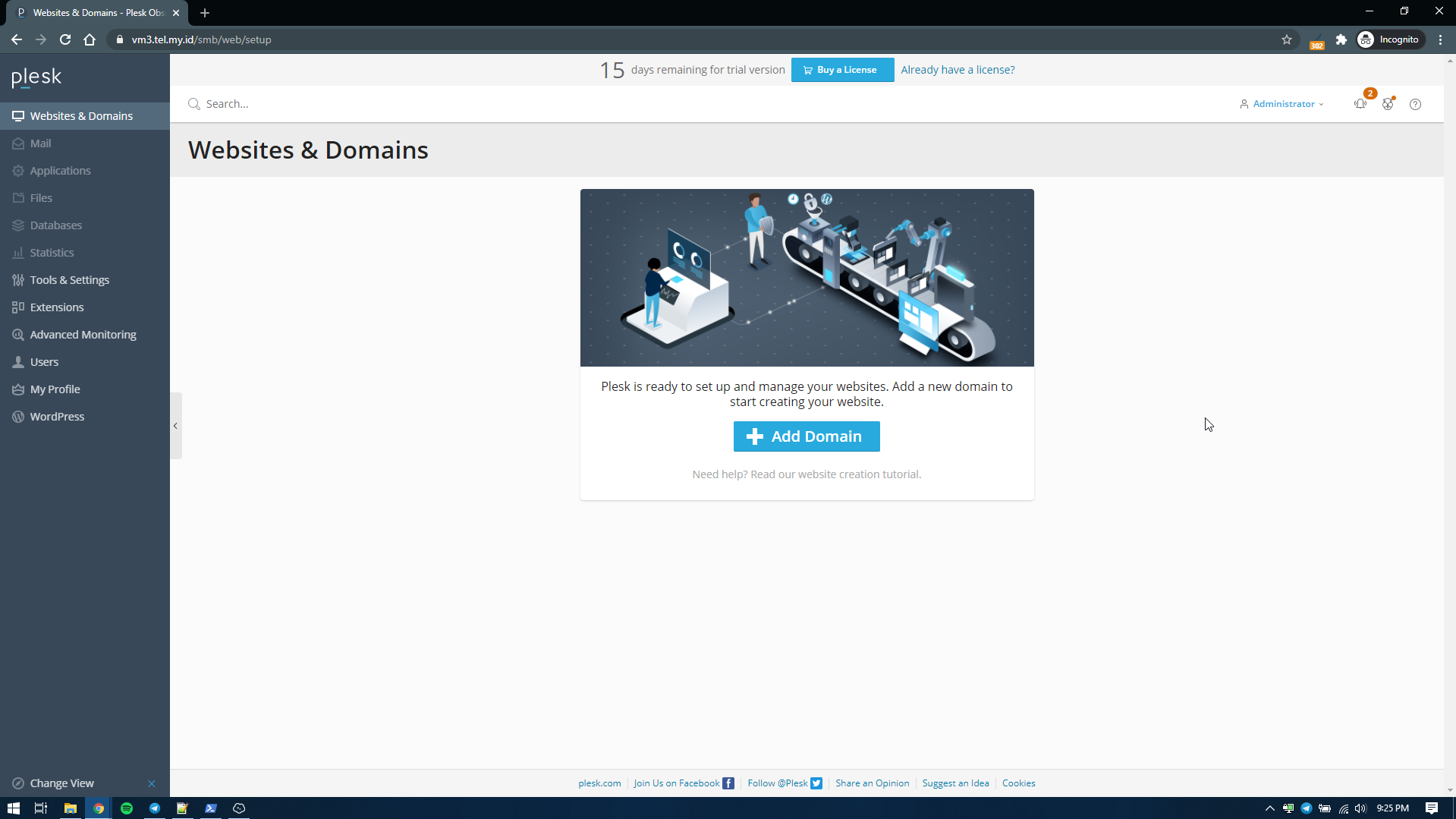
Task: Open WordPress section in sidebar
Action: tap(57, 417)
